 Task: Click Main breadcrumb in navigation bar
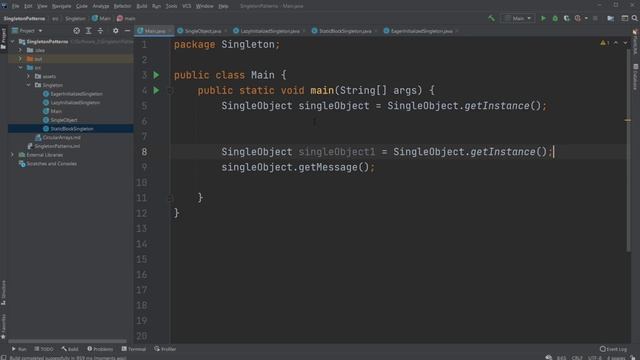coord(101,18)
